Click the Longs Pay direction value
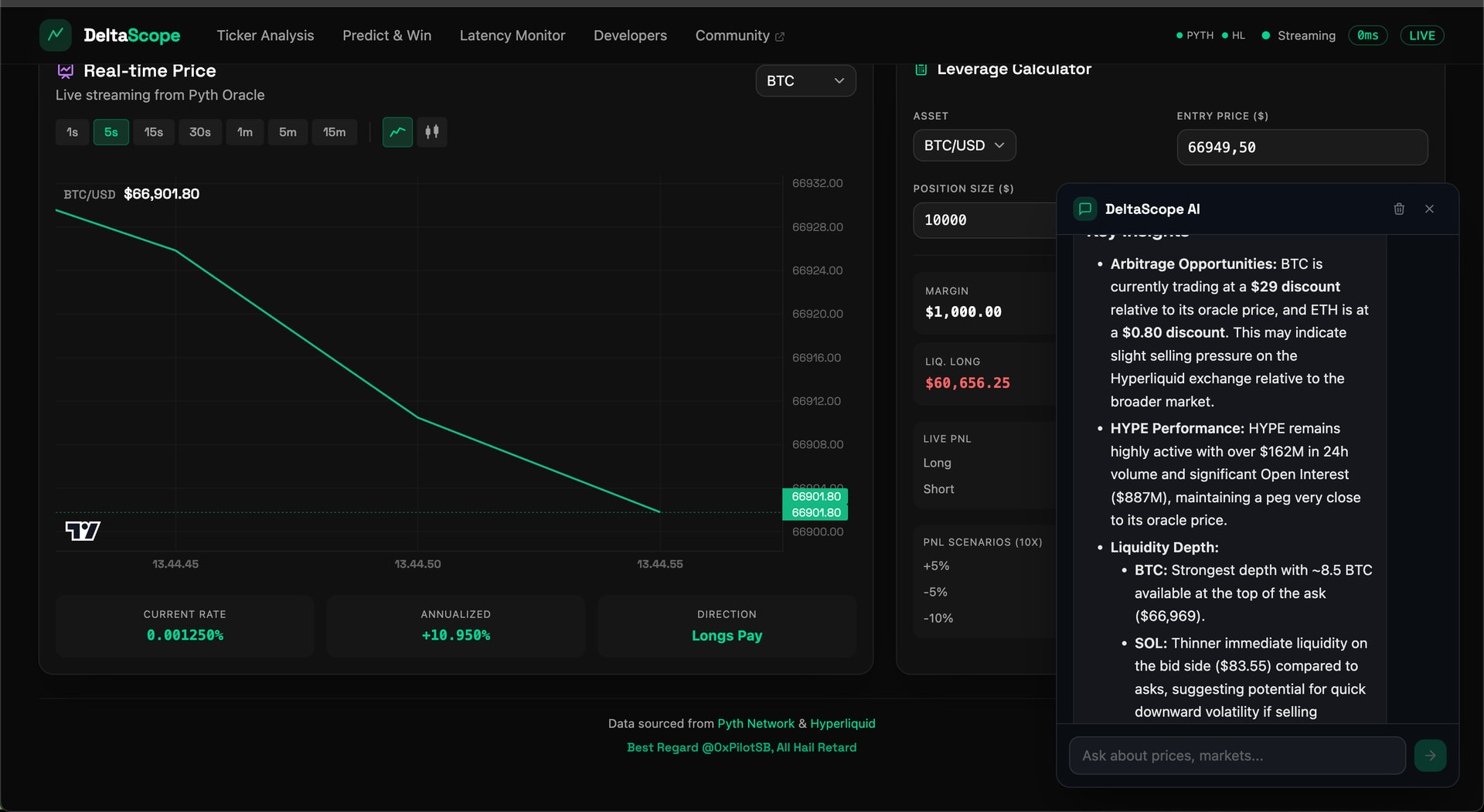The width and height of the screenshot is (1484, 812). coord(727,635)
